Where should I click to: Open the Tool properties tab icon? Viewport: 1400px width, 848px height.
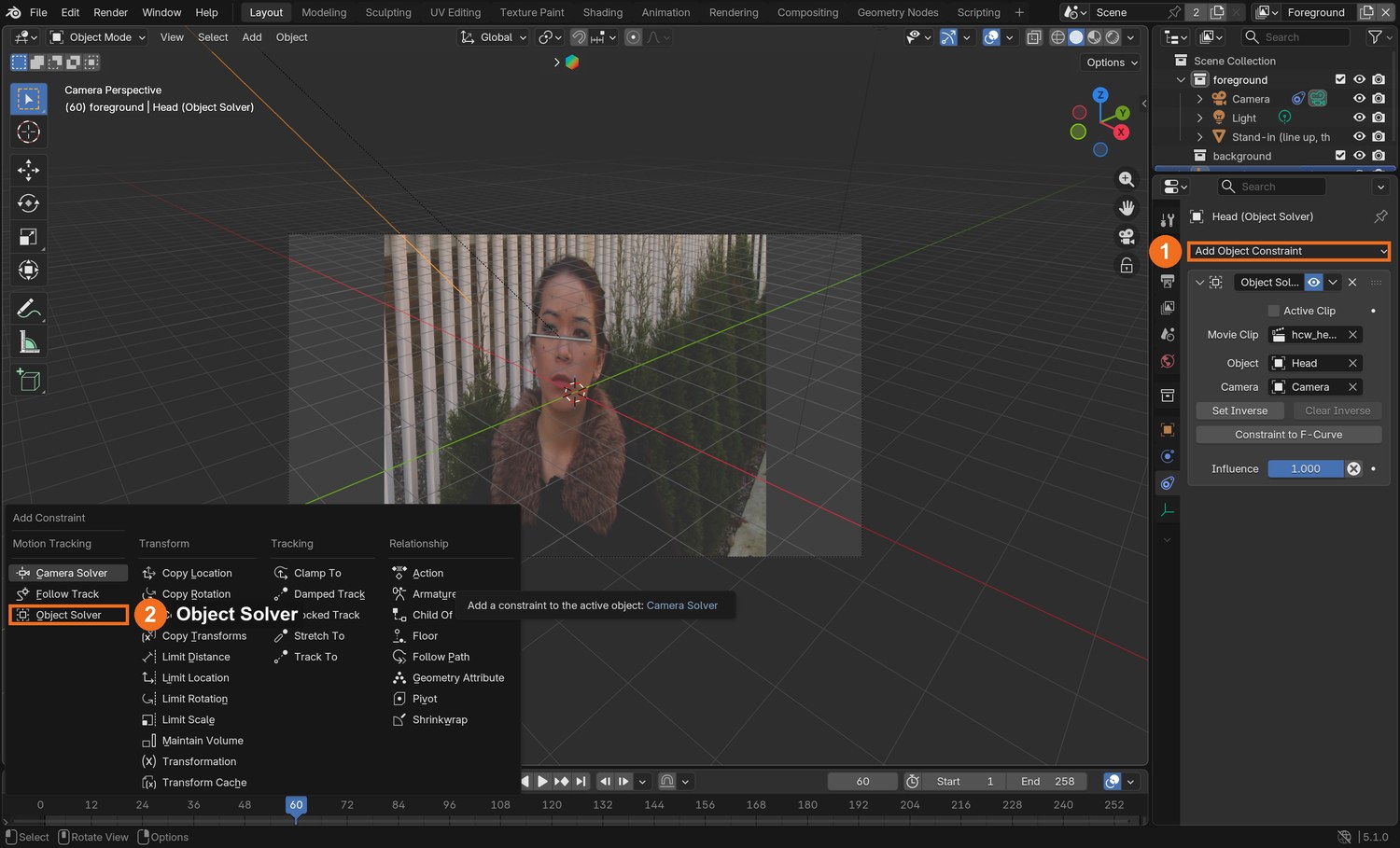tap(1168, 220)
